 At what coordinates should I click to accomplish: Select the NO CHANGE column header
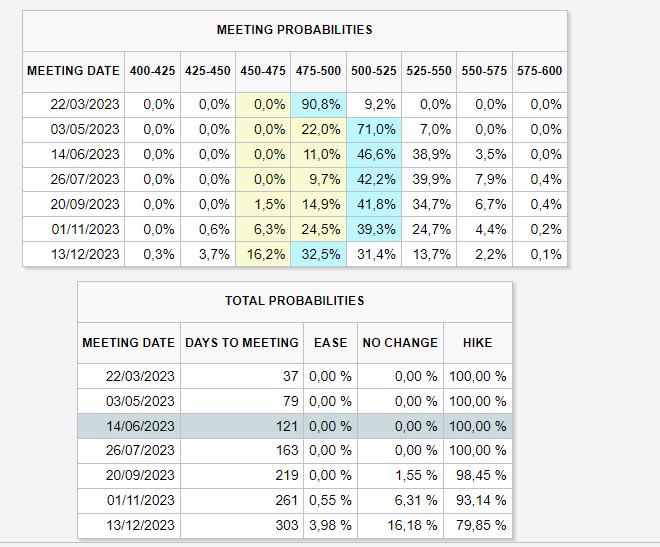[x=400, y=343]
